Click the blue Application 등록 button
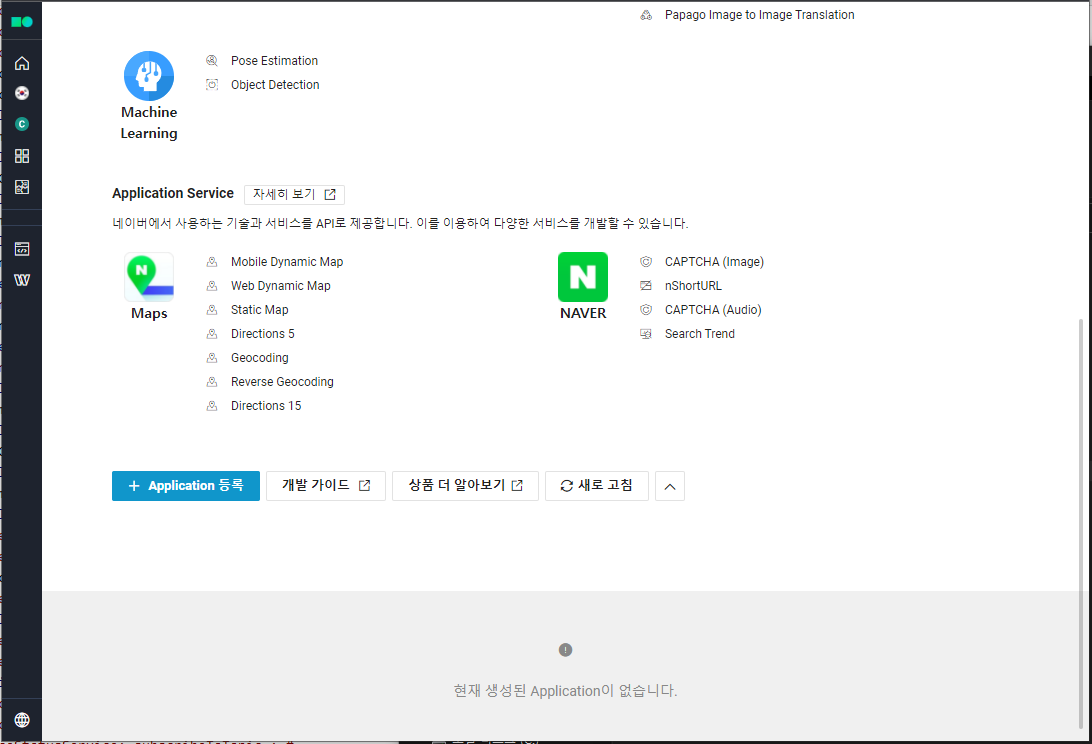The height and width of the screenshot is (744, 1092). pyautogui.click(x=186, y=486)
